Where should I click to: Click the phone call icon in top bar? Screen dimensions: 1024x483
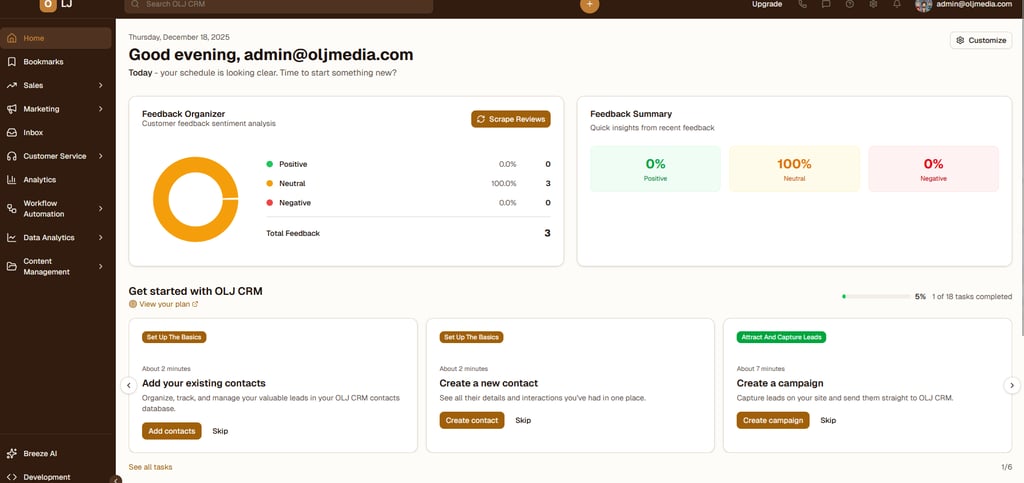point(802,4)
